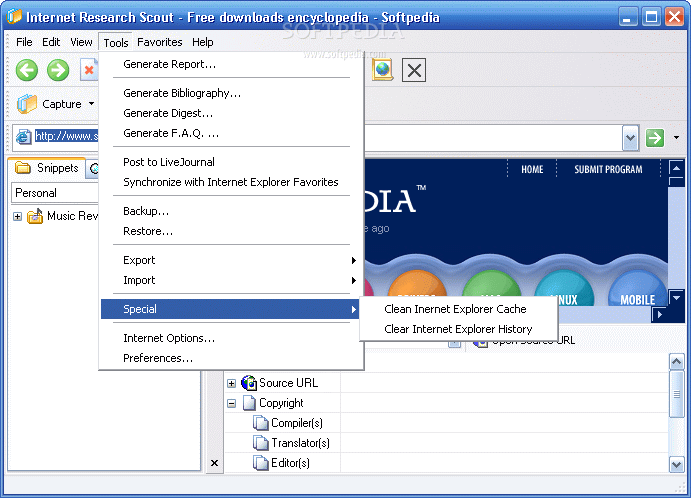Open the File menu
Image resolution: width=691 pixels, height=498 pixels.
24,42
